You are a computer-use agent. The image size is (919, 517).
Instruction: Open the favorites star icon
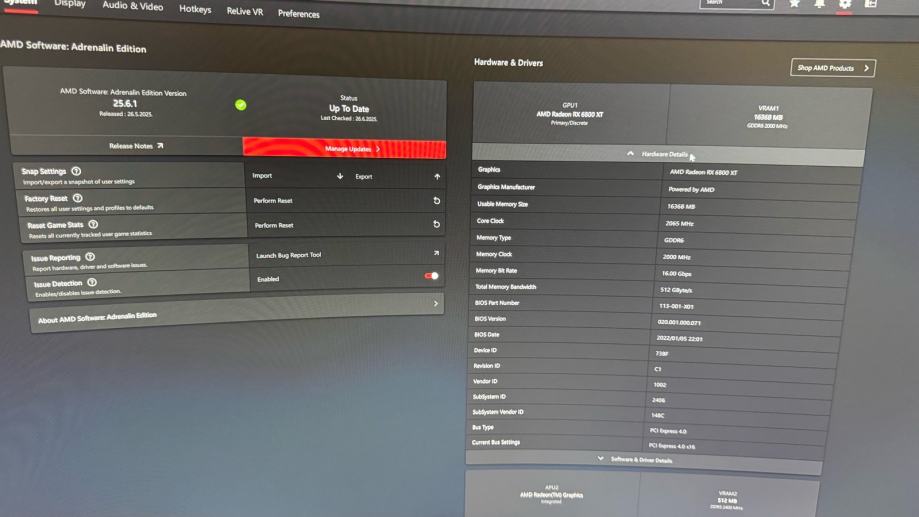(x=794, y=4)
